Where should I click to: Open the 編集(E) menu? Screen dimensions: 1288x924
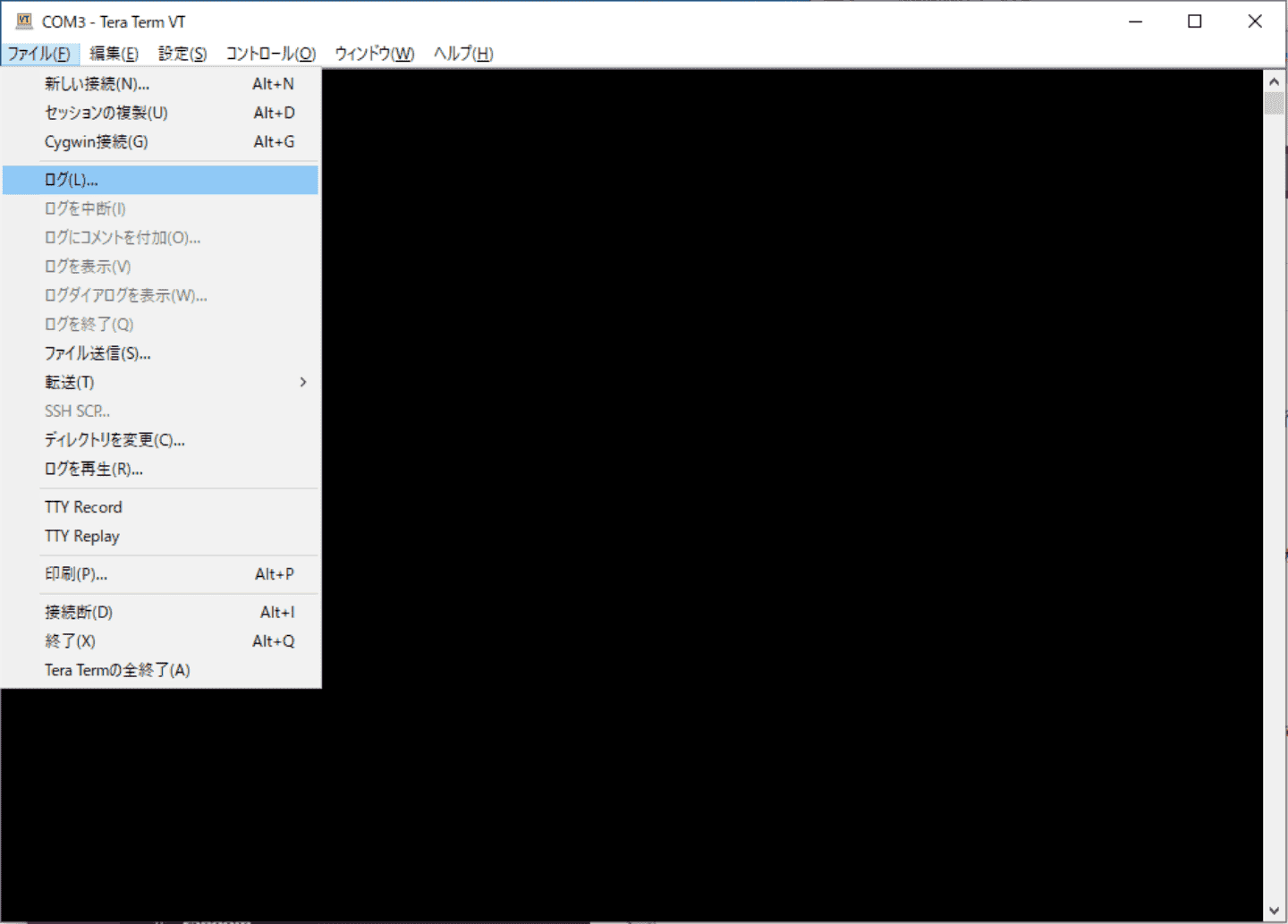(x=114, y=54)
